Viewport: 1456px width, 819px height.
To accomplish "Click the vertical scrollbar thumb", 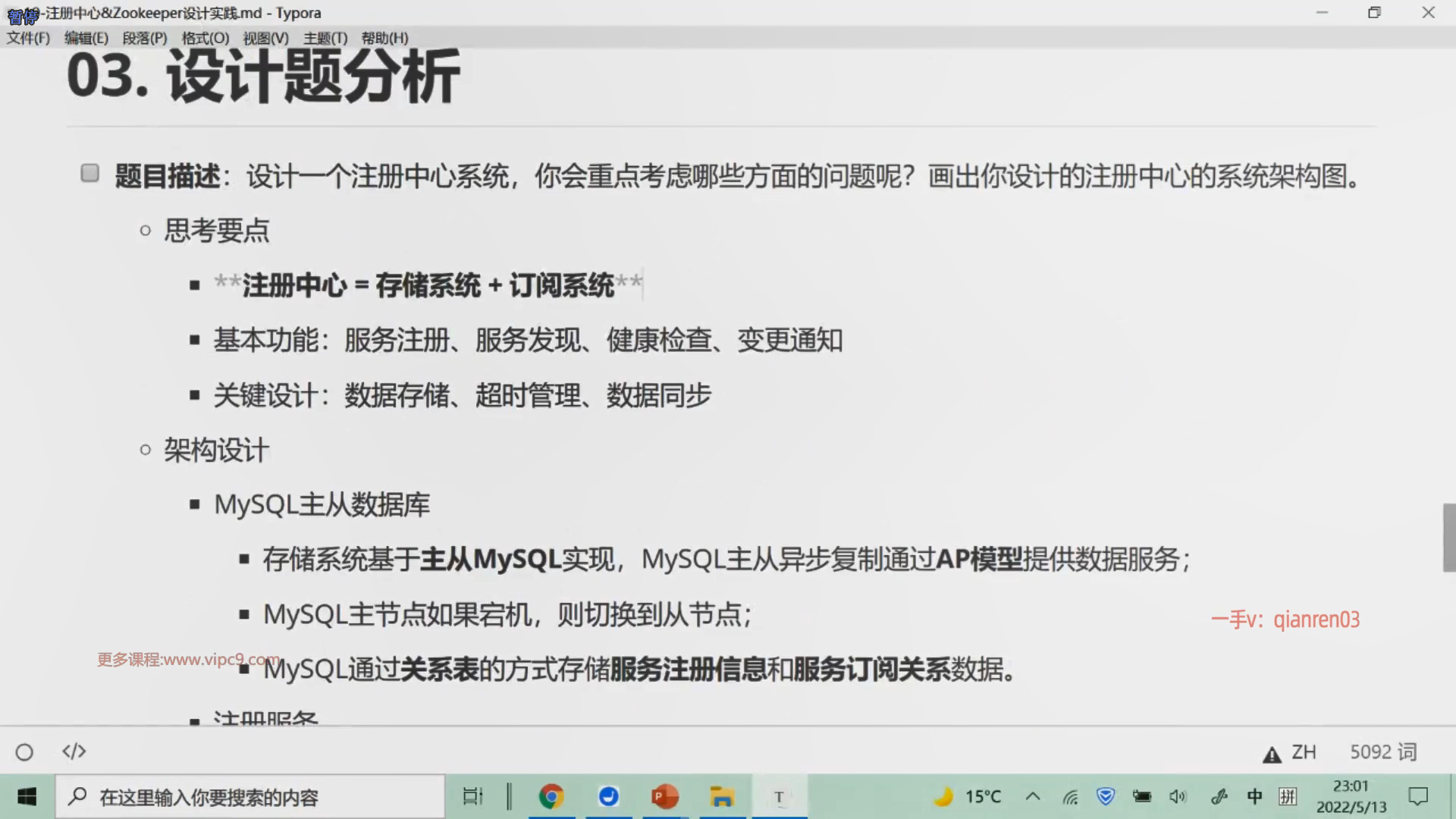I will tap(1448, 537).
